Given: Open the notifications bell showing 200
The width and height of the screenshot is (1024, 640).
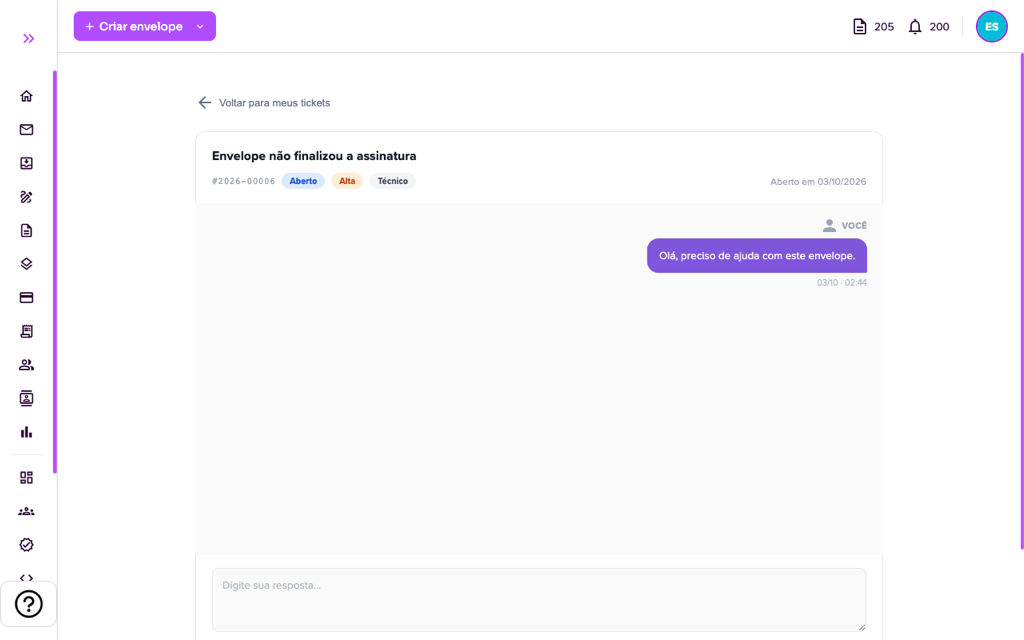Looking at the screenshot, I should [929, 27].
